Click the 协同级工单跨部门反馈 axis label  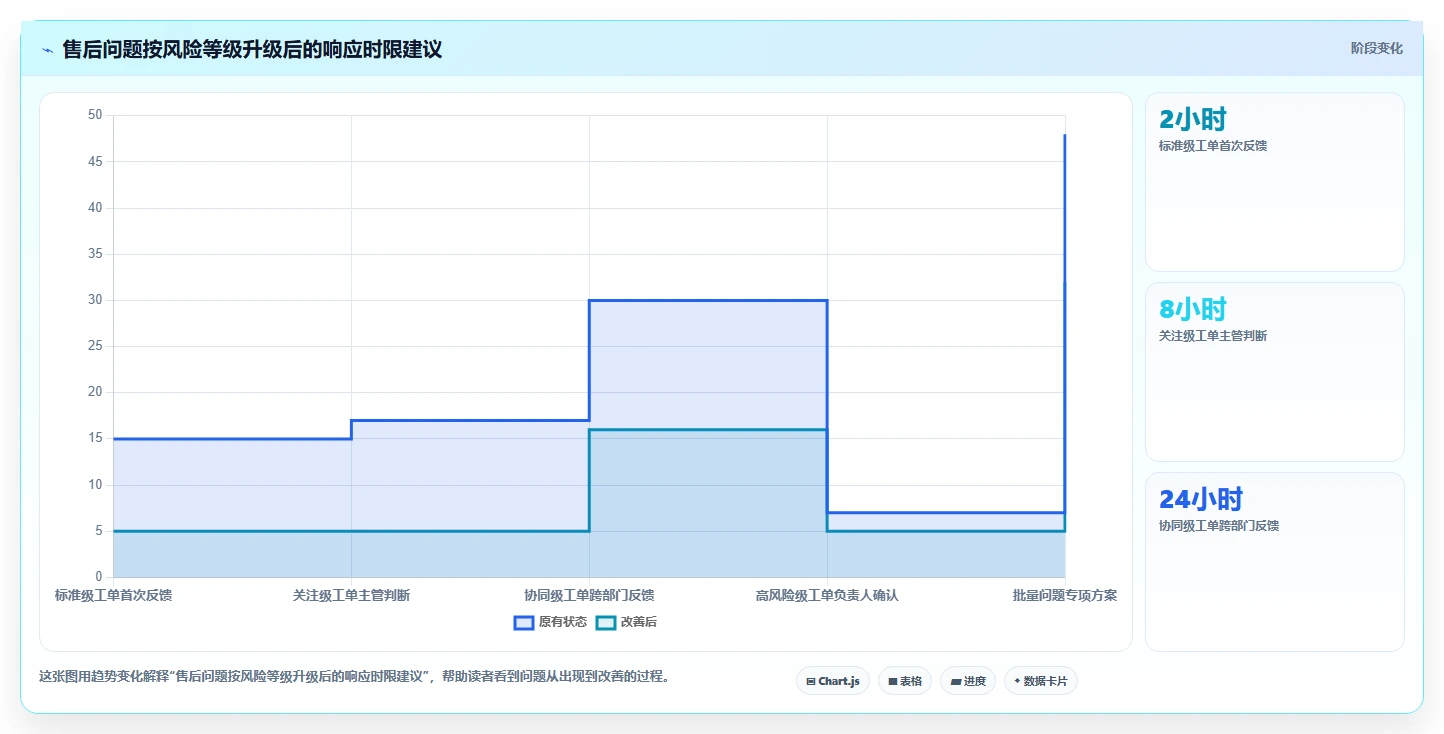[x=589, y=595]
